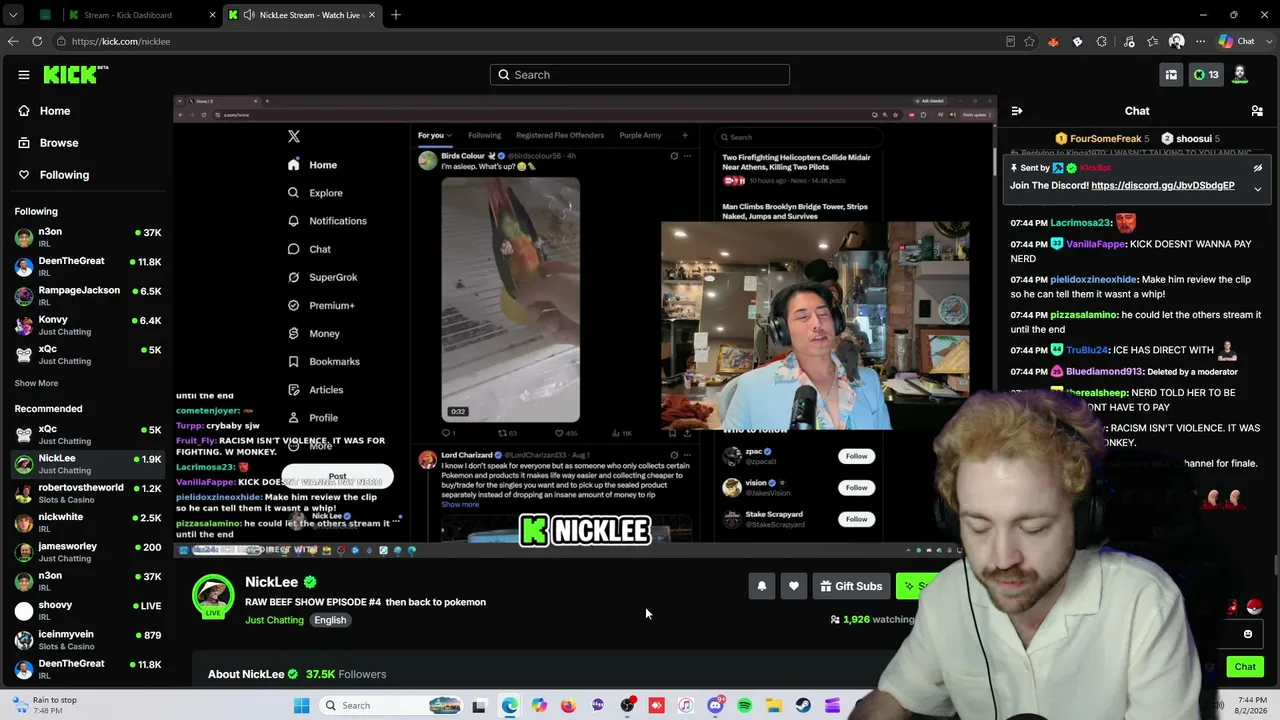The width and height of the screenshot is (1280, 720).
Task: Expand Show More under Following list
Action: pyautogui.click(x=36, y=383)
